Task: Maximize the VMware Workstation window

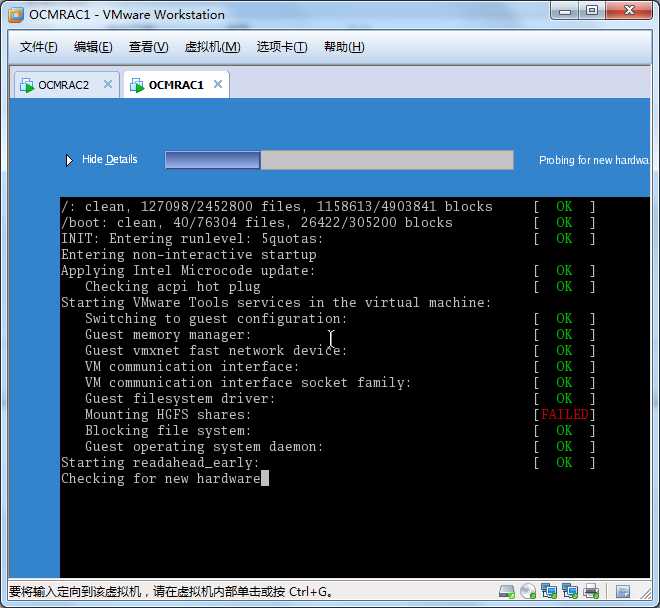Action: click(x=592, y=11)
